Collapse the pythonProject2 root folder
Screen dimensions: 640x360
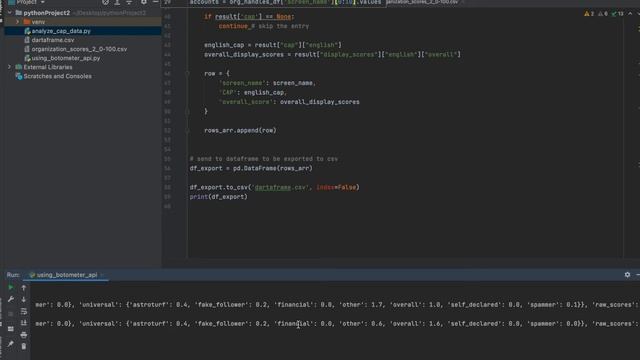[10, 13]
